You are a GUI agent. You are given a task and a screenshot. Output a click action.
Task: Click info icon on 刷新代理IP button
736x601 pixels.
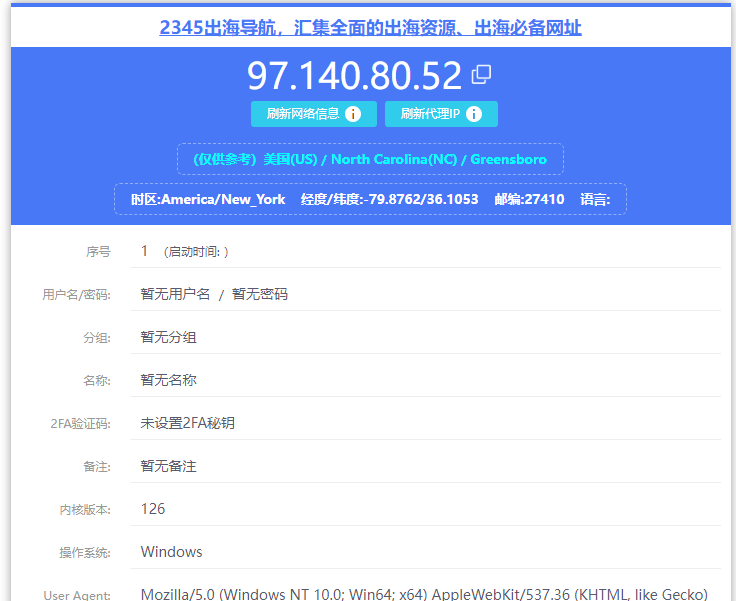pyautogui.click(x=474, y=114)
